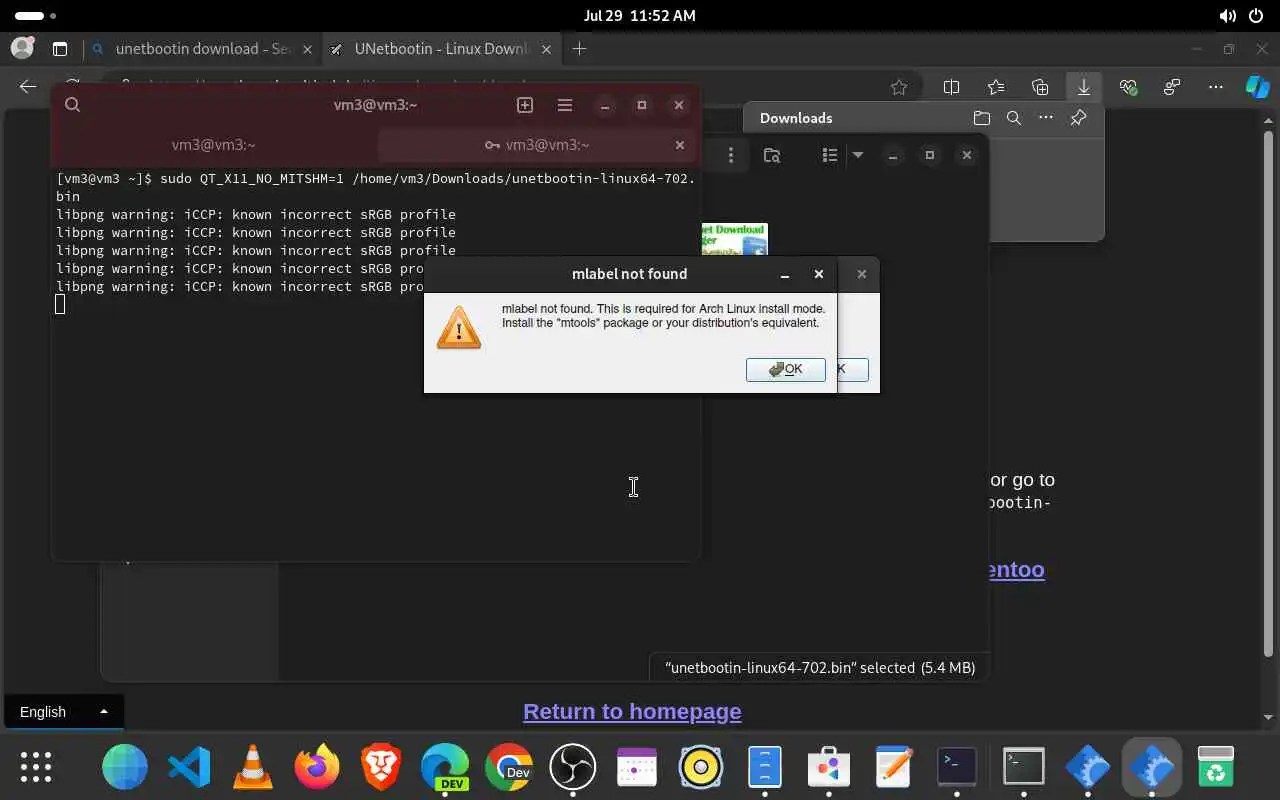The height and width of the screenshot is (800, 1280).
Task: Open the GNOME activities pill in the top bar
Action: (x=36, y=16)
